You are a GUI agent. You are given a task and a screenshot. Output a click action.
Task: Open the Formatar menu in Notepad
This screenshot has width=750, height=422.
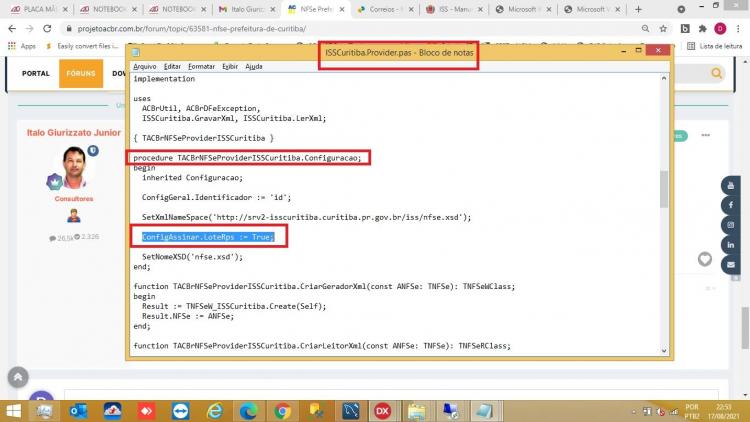click(201, 67)
